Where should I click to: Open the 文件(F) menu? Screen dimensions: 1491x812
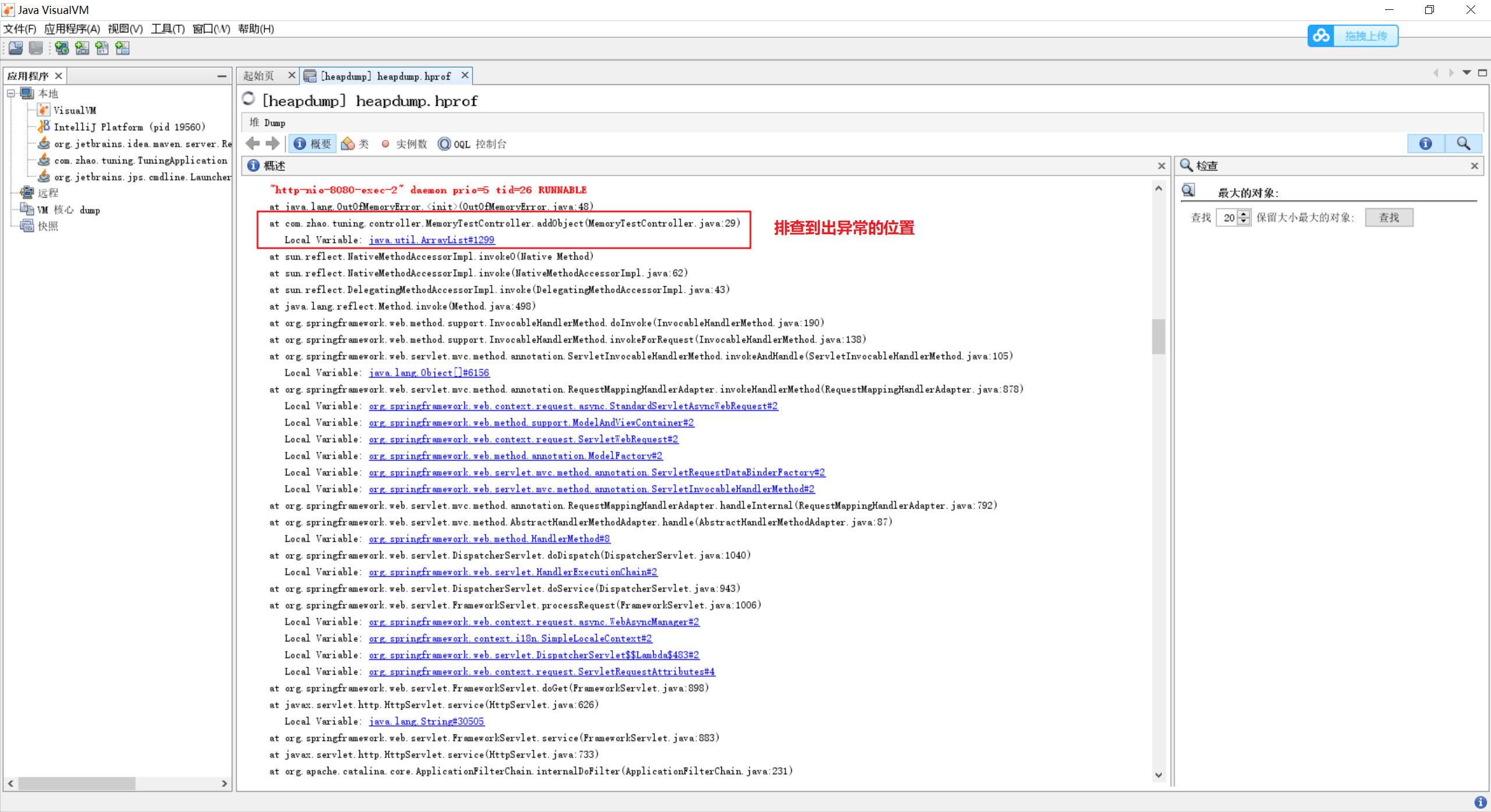(20, 29)
